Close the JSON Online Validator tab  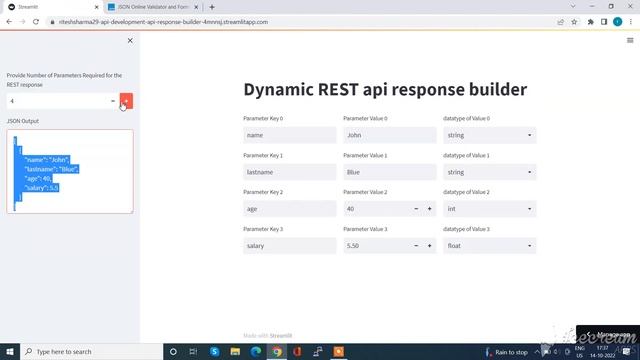[196, 7]
